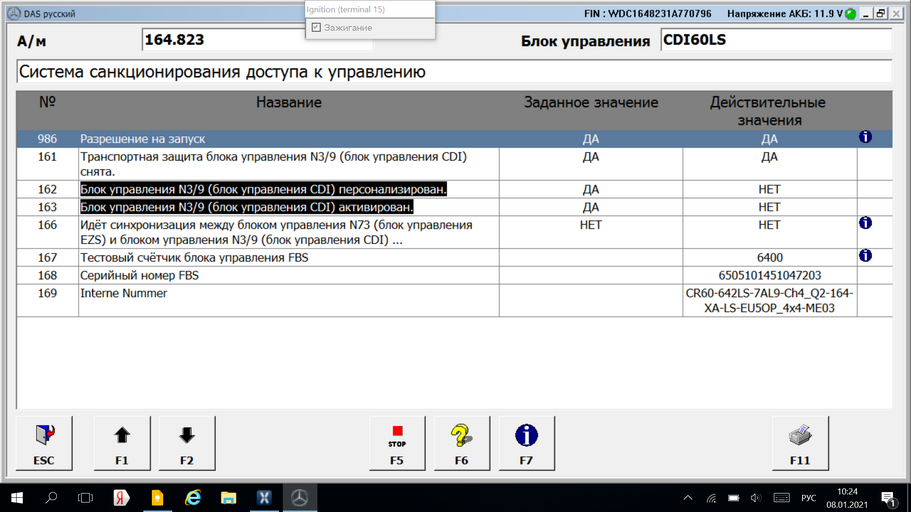Click the Блок управления field CDI60LS

[776, 40]
